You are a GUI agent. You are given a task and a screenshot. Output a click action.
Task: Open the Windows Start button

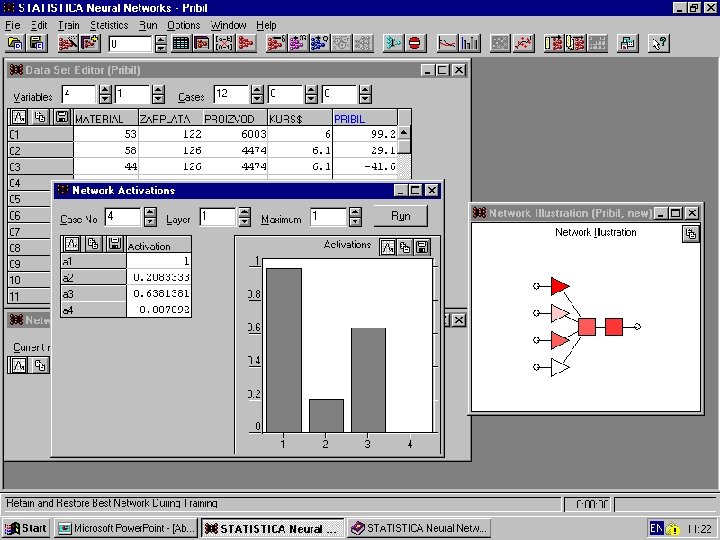[x=27, y=529]
